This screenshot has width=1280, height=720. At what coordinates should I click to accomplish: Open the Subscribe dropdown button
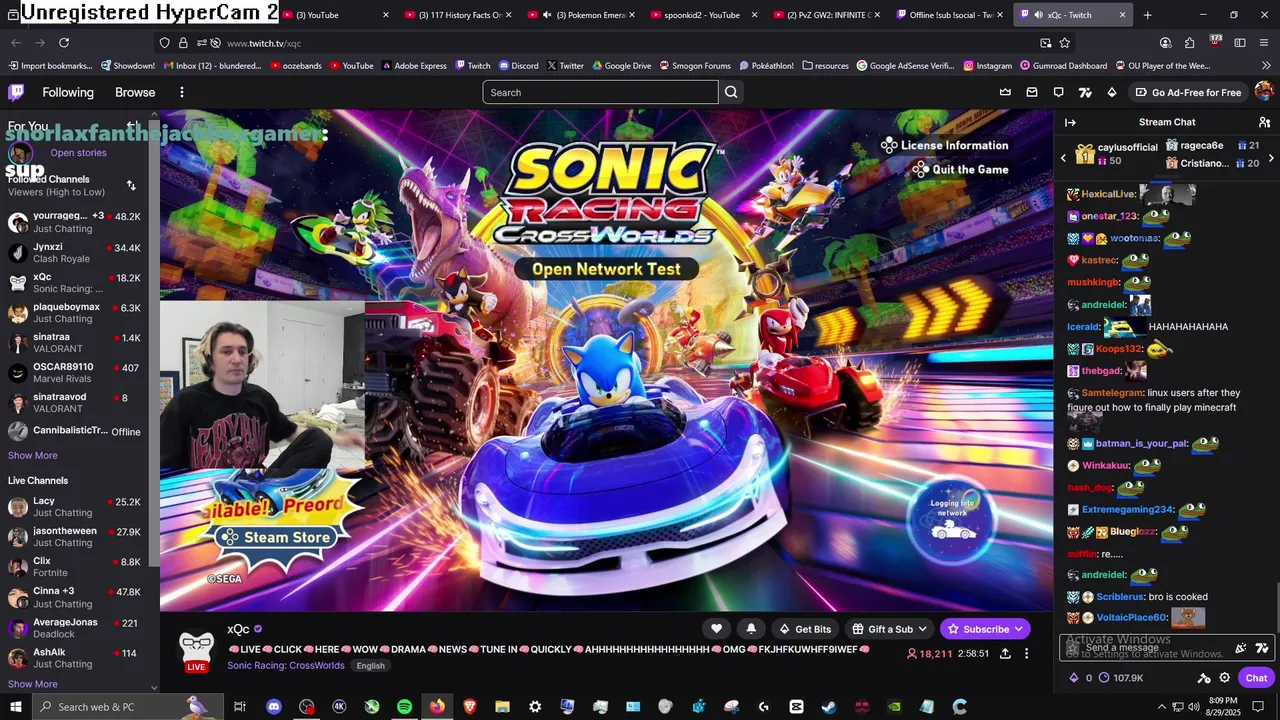pyautogui.click(x=1018, y=629)
